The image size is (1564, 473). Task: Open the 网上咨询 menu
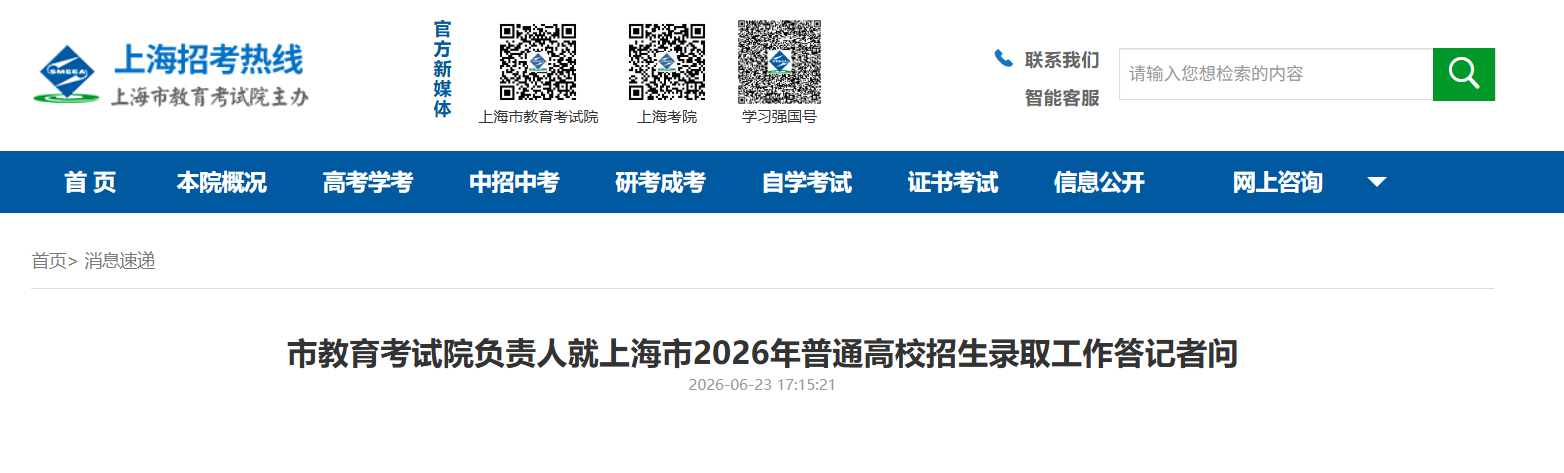[1277, 182]
